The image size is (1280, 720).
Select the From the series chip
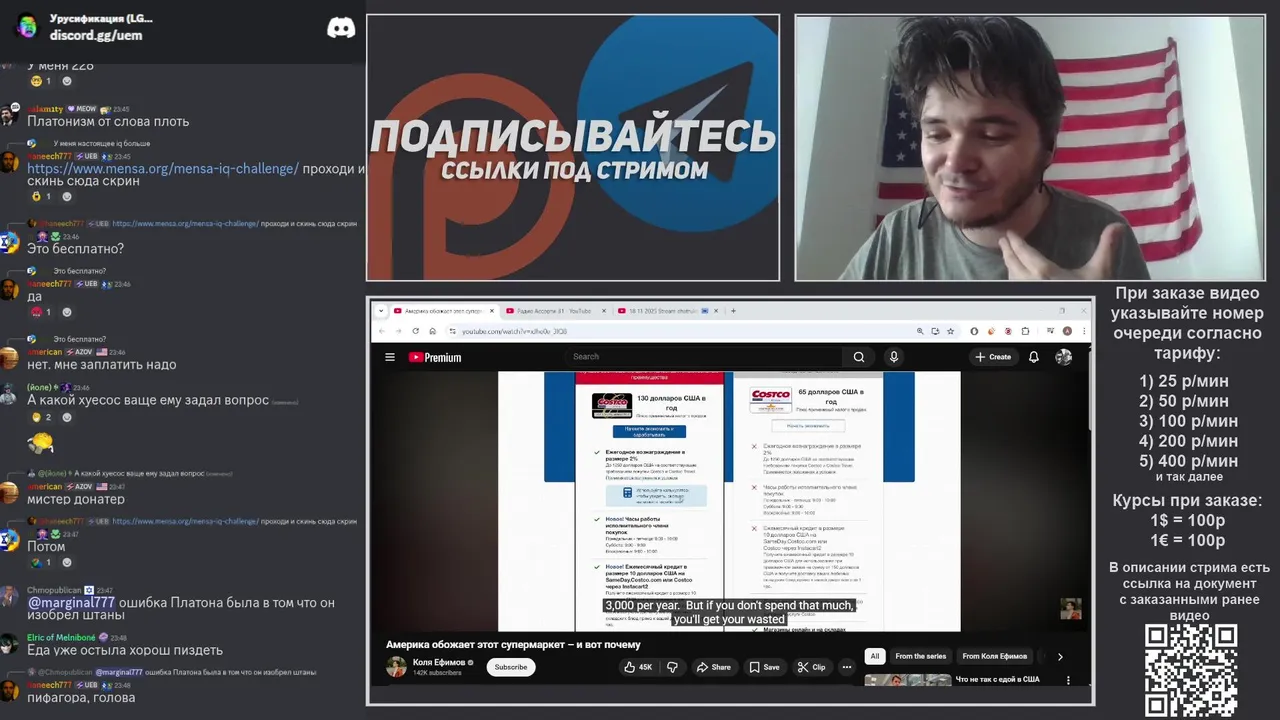pyautogui.click(x=920, y=656)
